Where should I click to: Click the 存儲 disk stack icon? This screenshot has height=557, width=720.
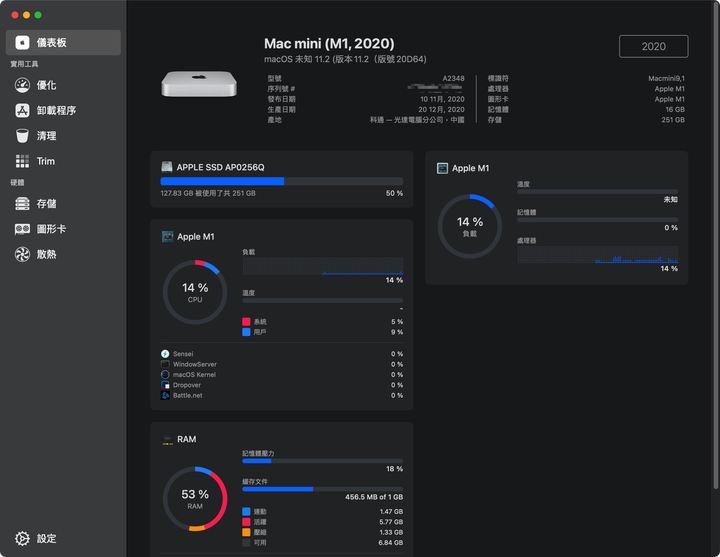(x=22, y=203)
